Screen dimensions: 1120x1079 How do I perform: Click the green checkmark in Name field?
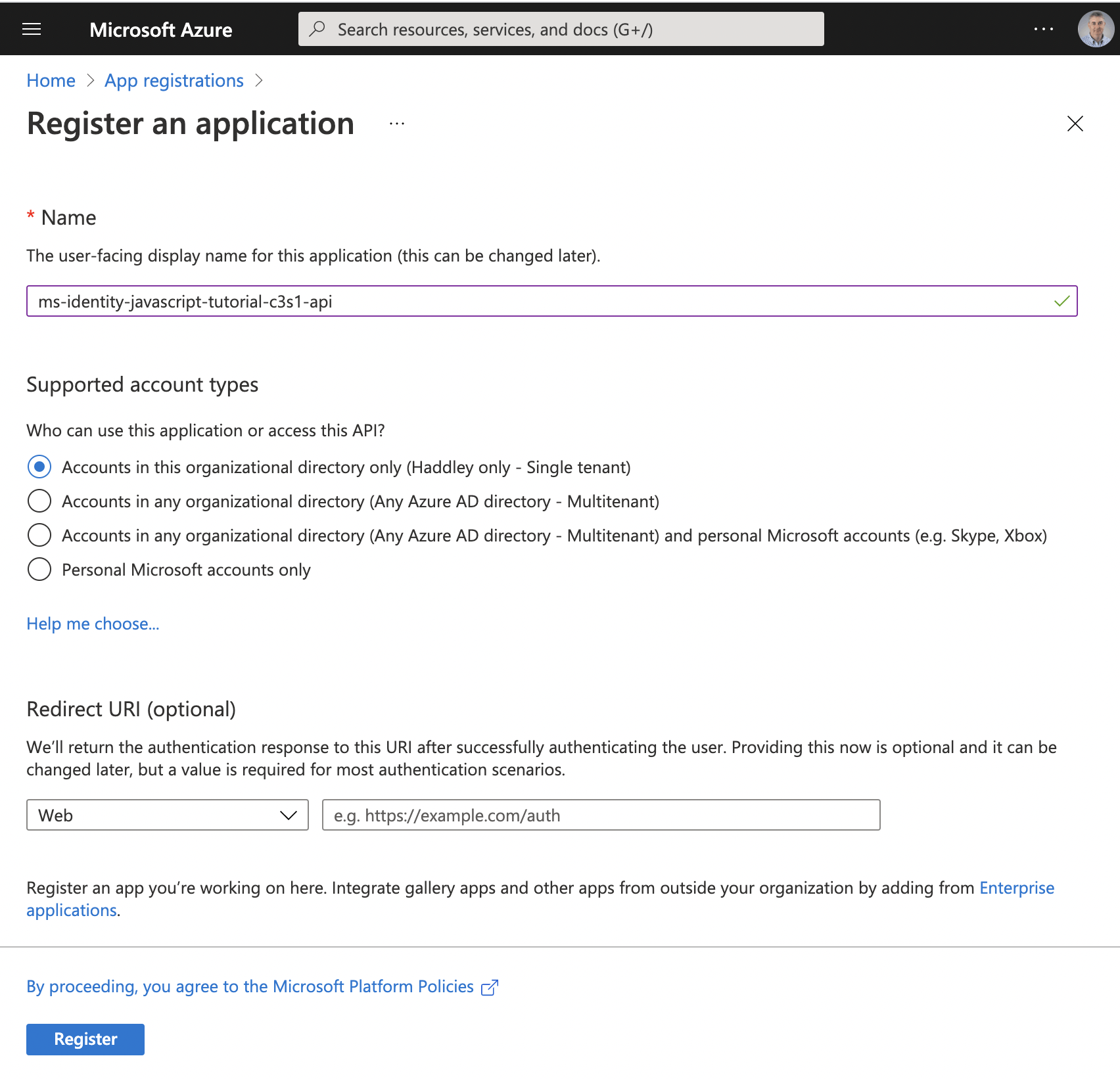click(1062, 302)
